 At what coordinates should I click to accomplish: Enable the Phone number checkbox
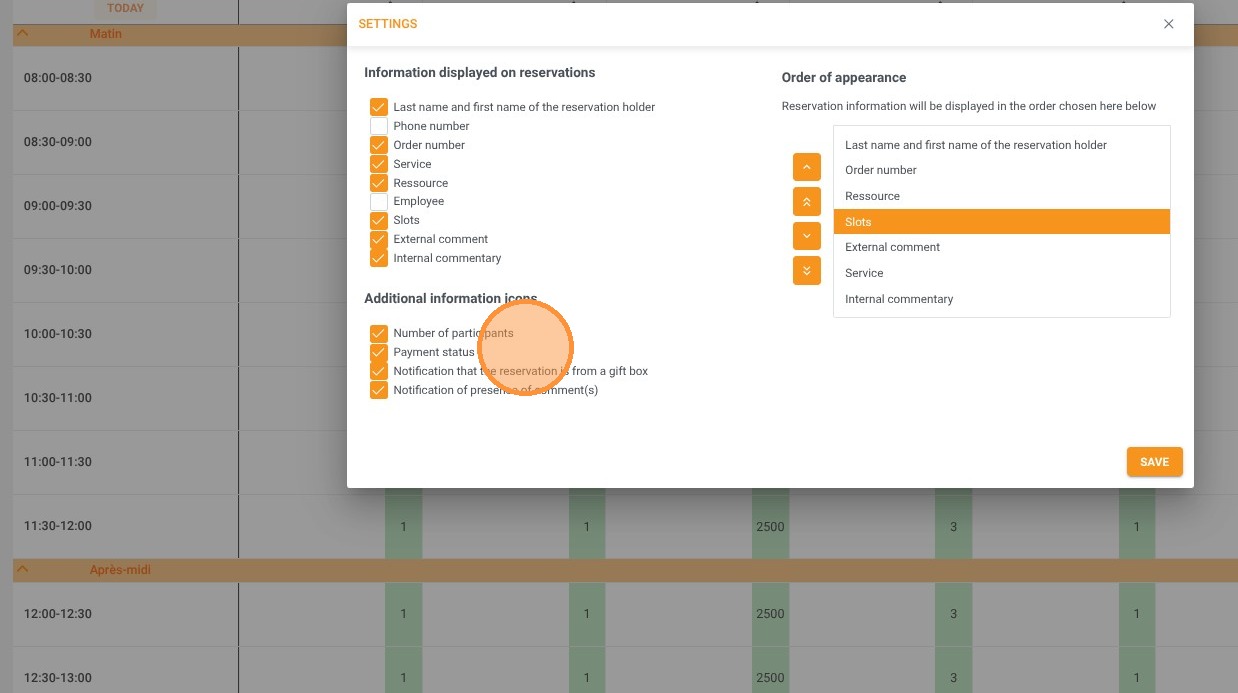pos(378,126)
